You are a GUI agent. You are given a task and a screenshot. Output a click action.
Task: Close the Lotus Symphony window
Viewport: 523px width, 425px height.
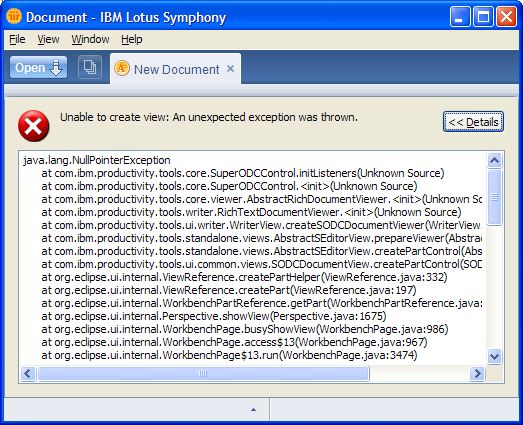coord(506,16)
